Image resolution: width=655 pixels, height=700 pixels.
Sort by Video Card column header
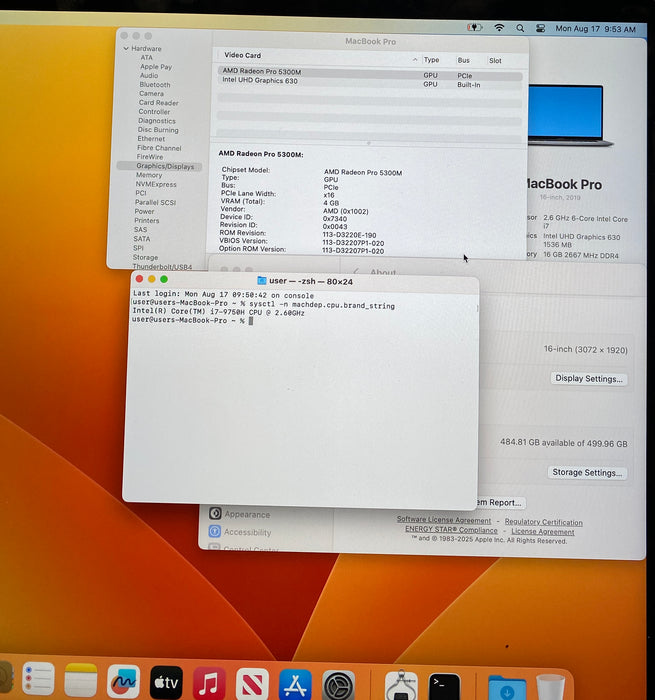242,55
